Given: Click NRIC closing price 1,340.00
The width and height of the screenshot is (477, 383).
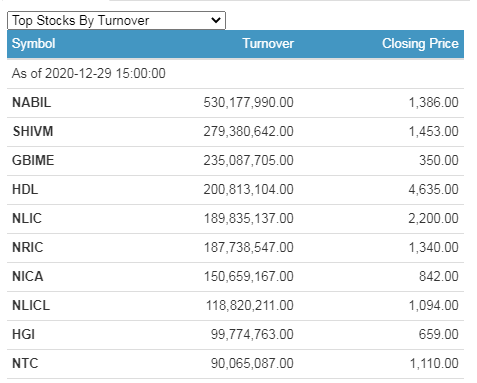Looking at the screenshot, I should (x=434, y=247).
